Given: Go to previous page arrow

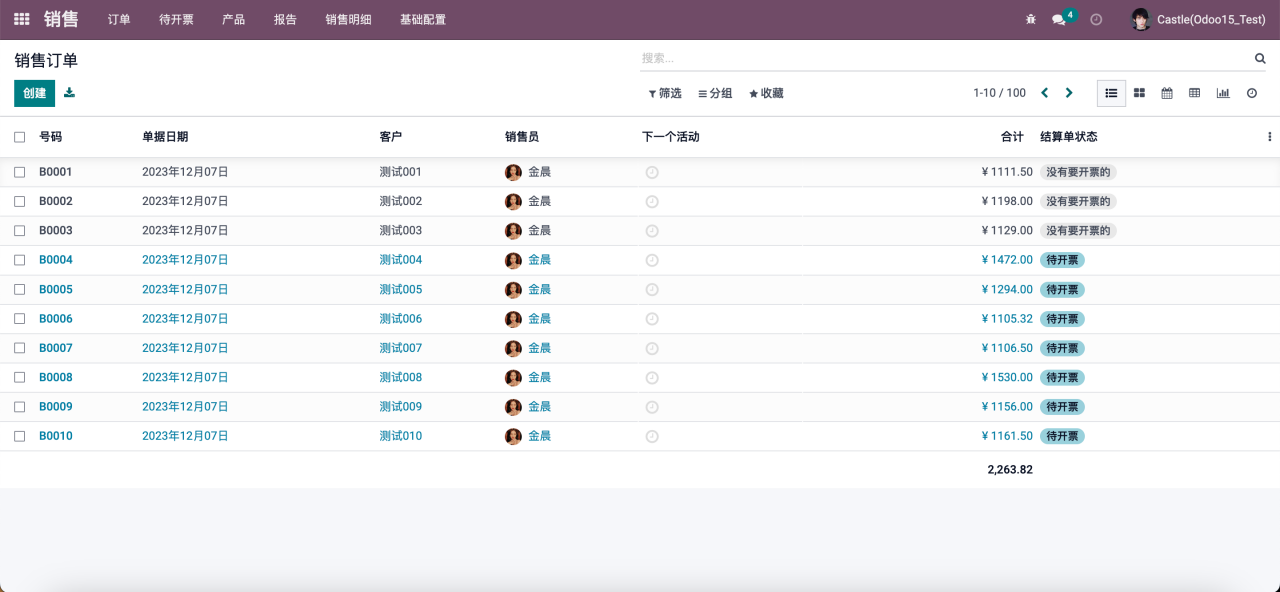Looking at the screenshot, I should click(1045, 93).
